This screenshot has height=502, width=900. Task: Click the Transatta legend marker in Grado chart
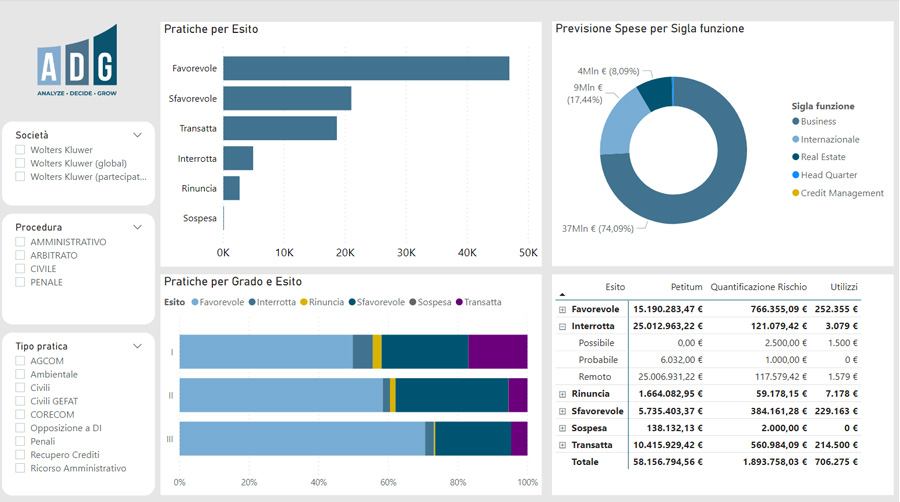460,302
